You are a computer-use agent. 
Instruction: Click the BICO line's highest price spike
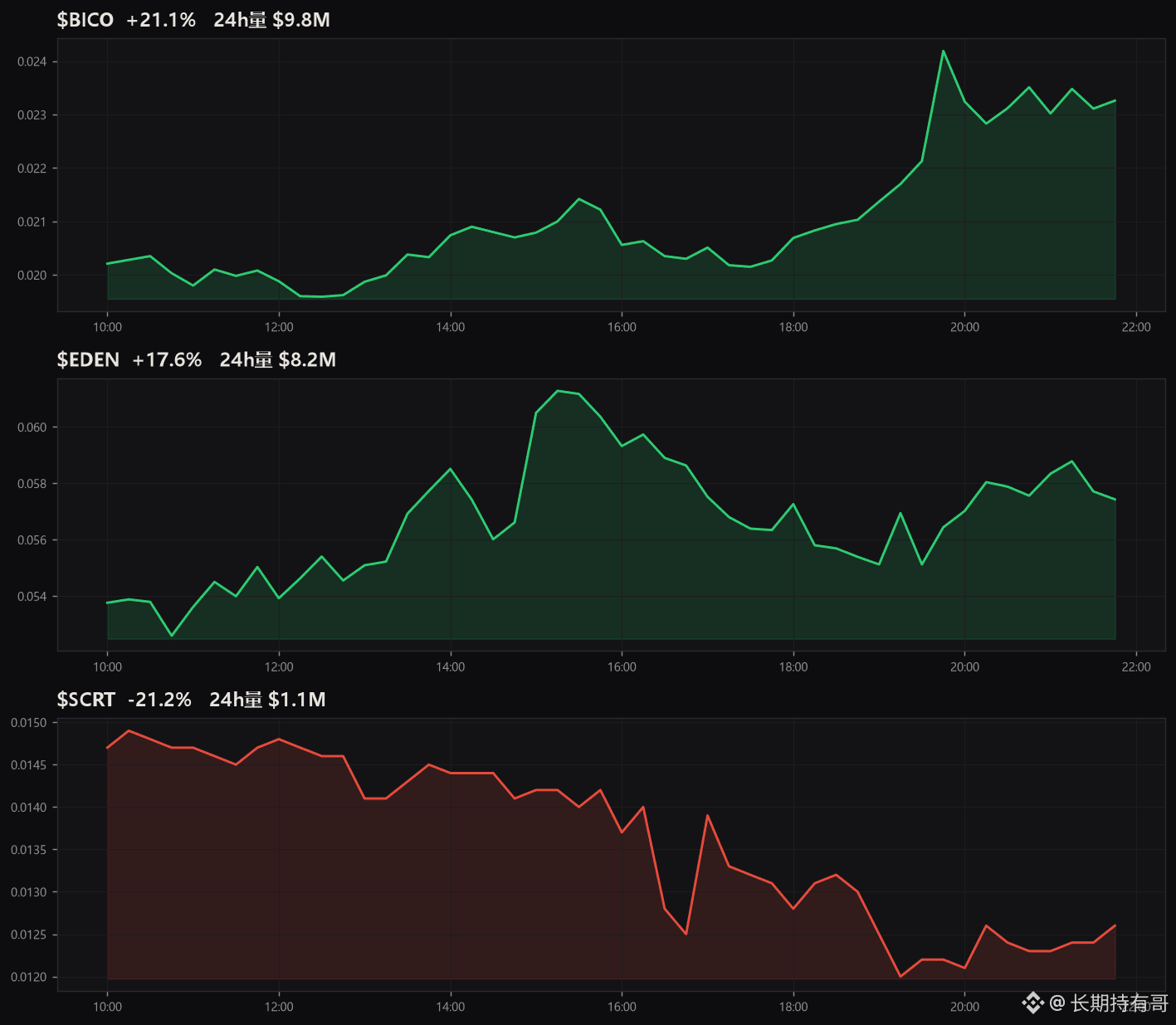pyautogui.click(x=944, y=51)
